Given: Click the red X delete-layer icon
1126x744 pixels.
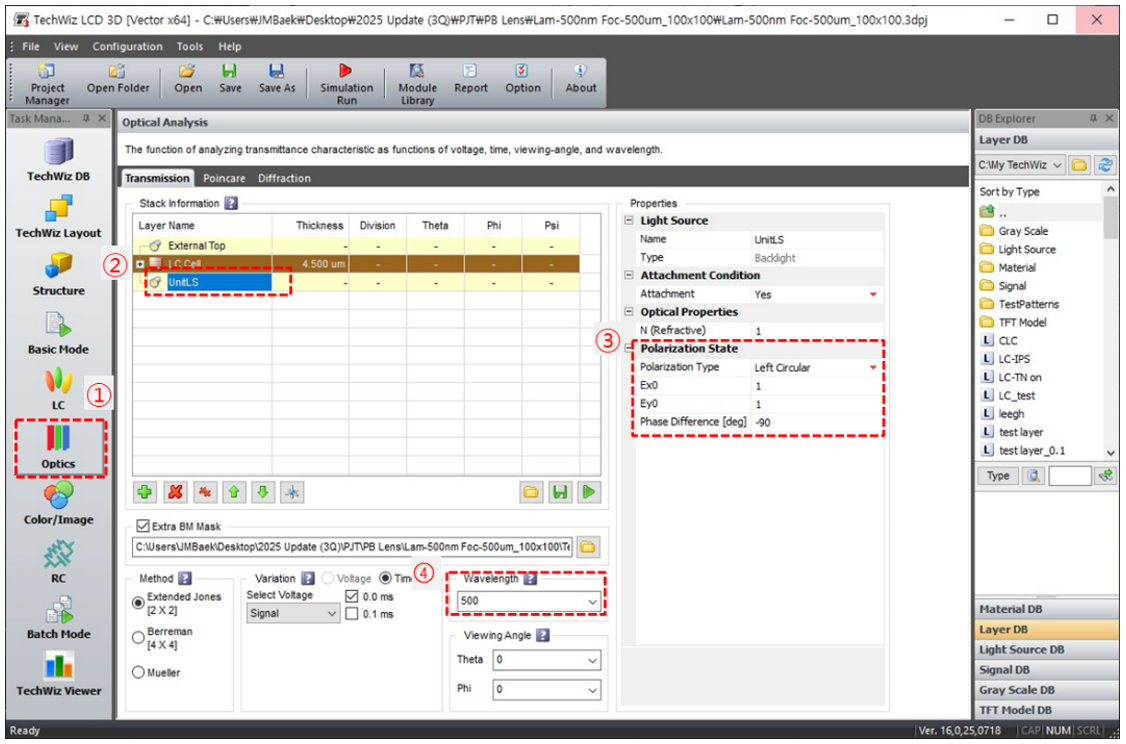Looking at the screenshot, I should pos(174,492).
